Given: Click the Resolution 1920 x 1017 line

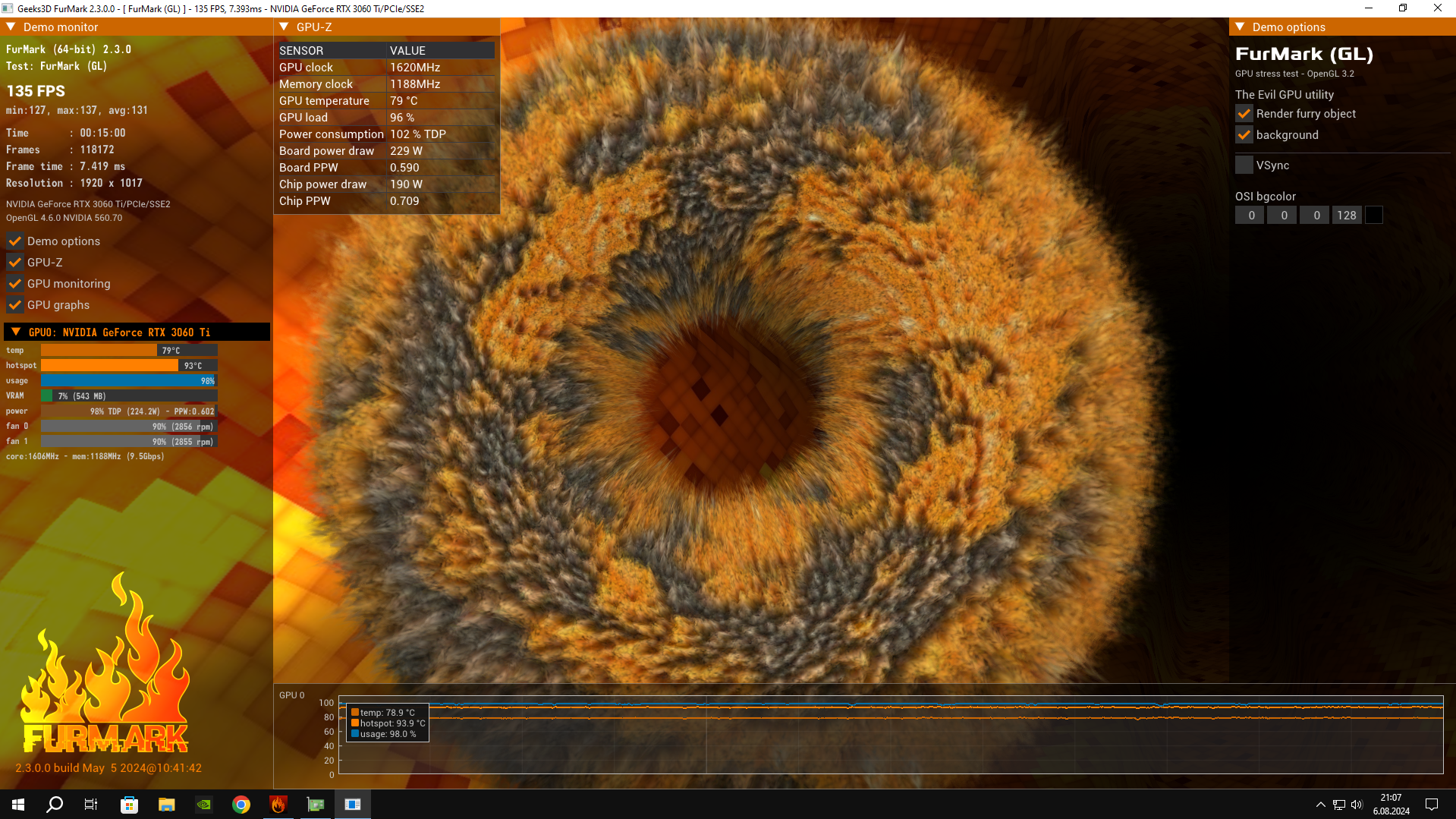Looking at the screenshot, I should pyautogui.click(x=74, y=183).
